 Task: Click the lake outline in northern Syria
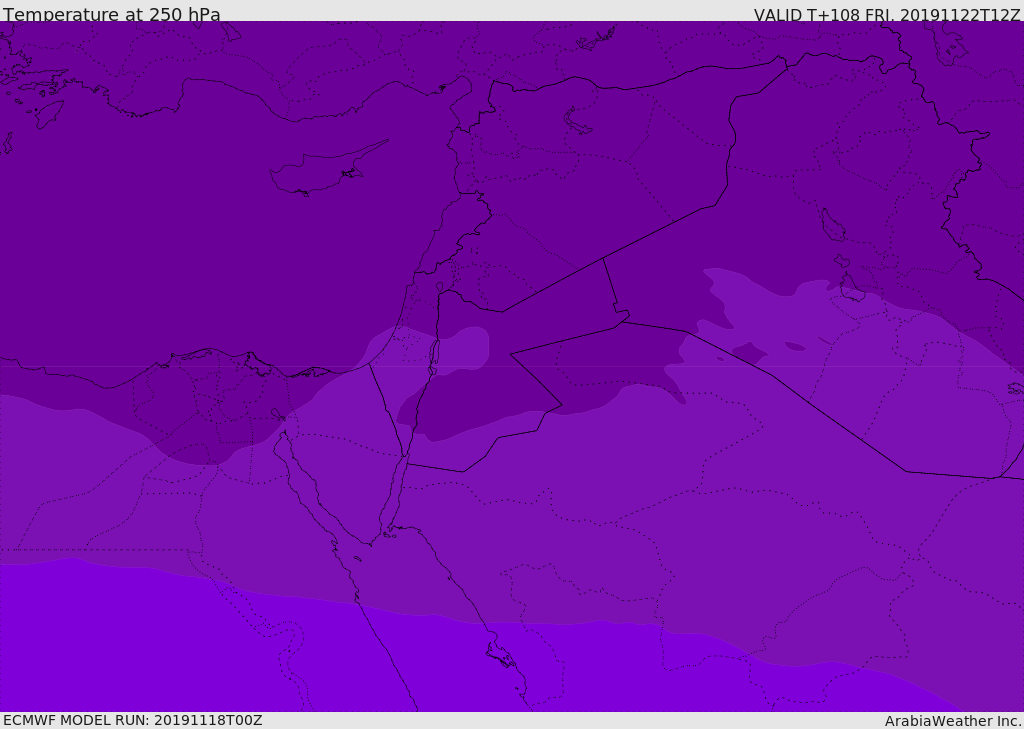578,121
